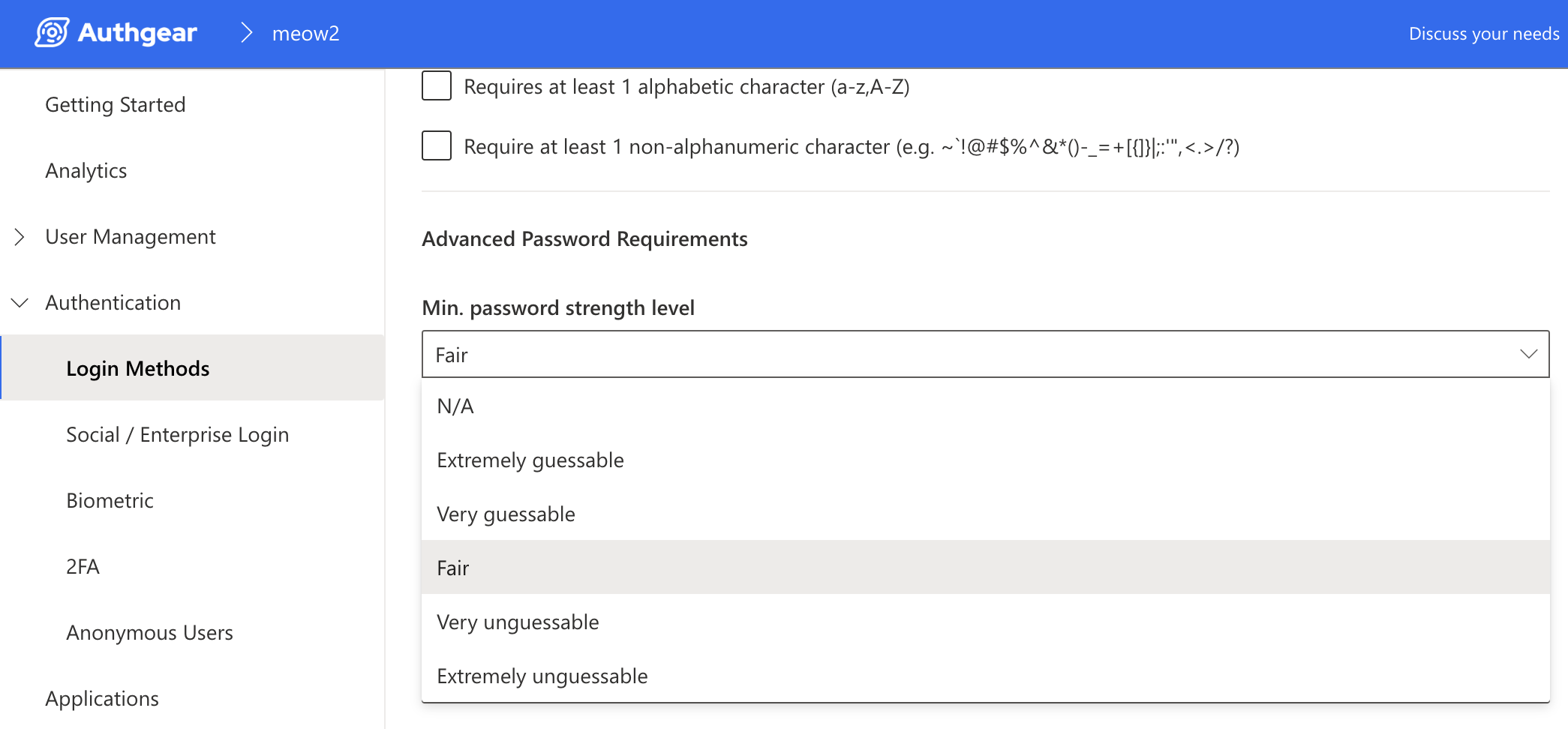
Task: Navigate to the Biometric settings
Action: pyautogui.click(x=110, y=501)
